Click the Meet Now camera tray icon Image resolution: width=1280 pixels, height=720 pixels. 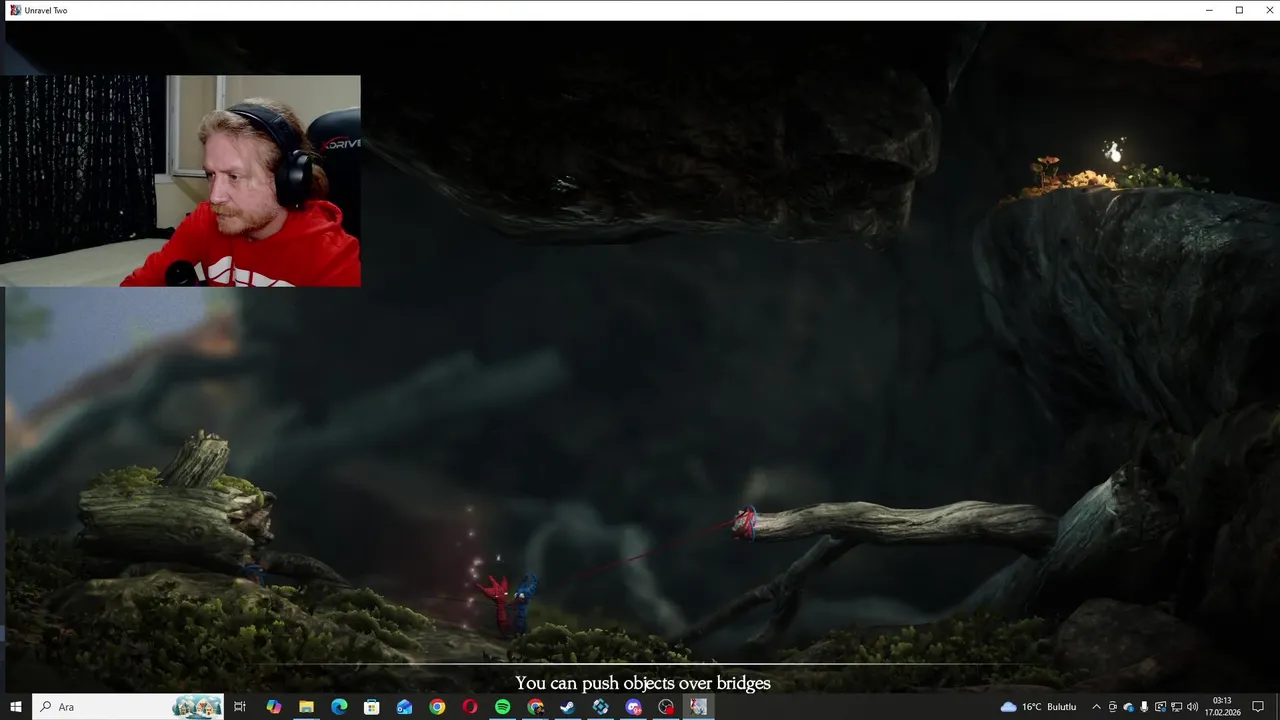pyautogui.click(x=1112, y=707)
